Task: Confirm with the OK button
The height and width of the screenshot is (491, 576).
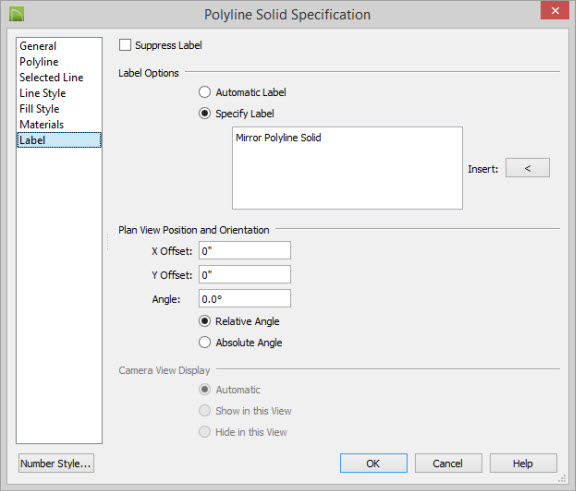Action: 374,463
